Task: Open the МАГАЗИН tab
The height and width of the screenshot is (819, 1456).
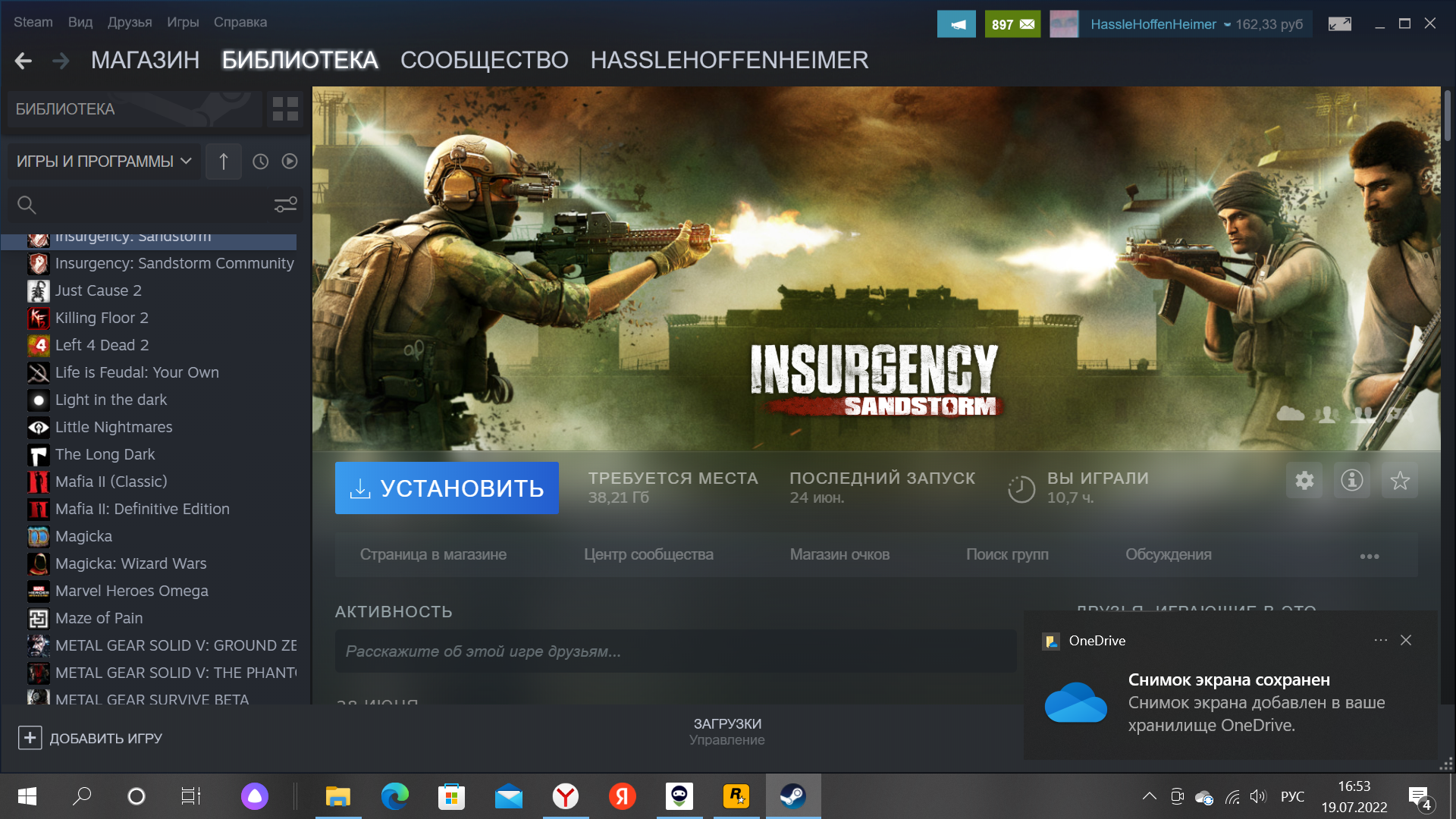Action: point(145,61)
